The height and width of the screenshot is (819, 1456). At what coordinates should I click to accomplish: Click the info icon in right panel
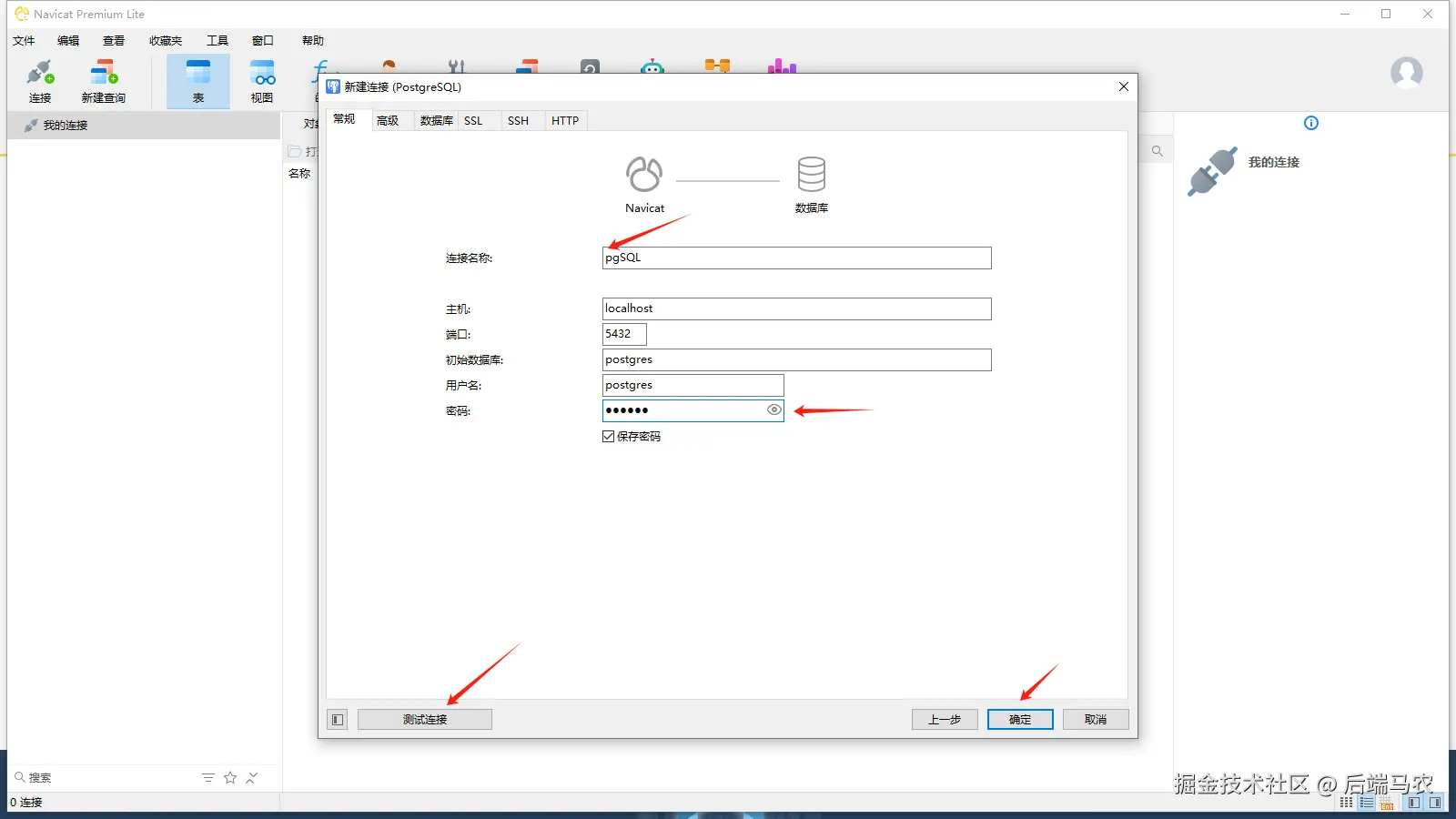click(1311, 123)
